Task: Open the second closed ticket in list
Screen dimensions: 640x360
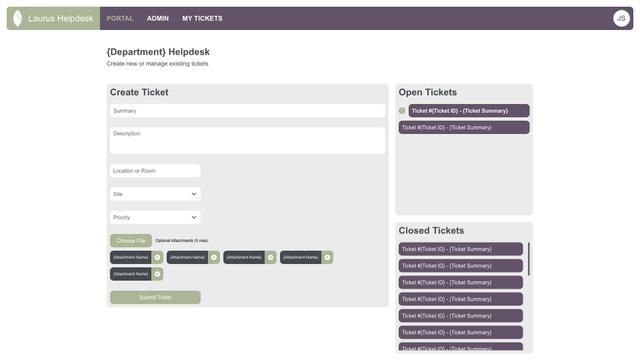Action: coord(461,266)
